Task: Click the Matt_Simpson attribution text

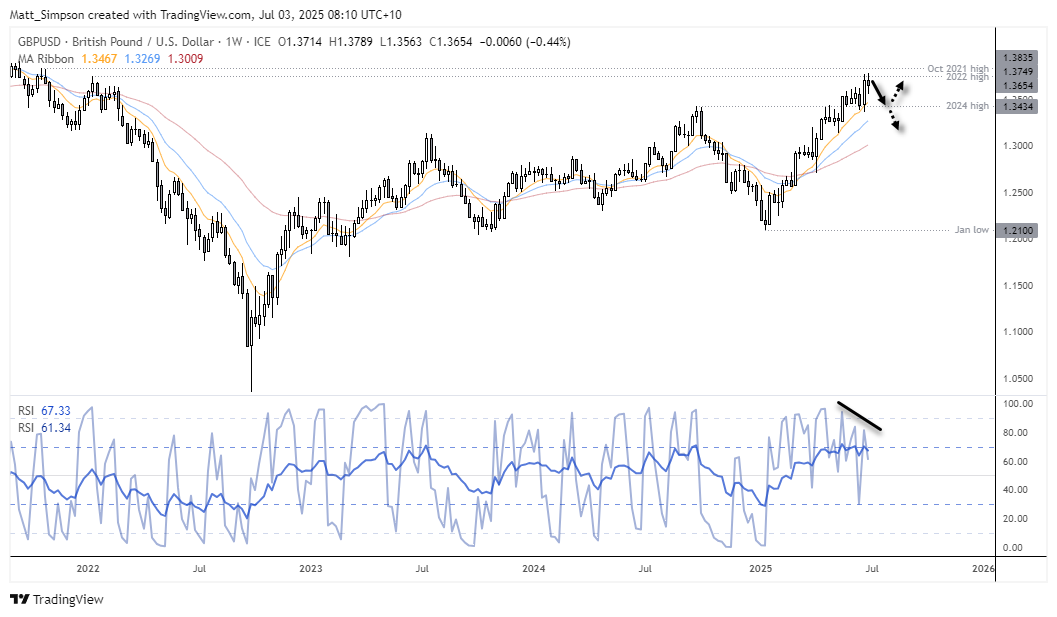Action: [x=46, y=11]
